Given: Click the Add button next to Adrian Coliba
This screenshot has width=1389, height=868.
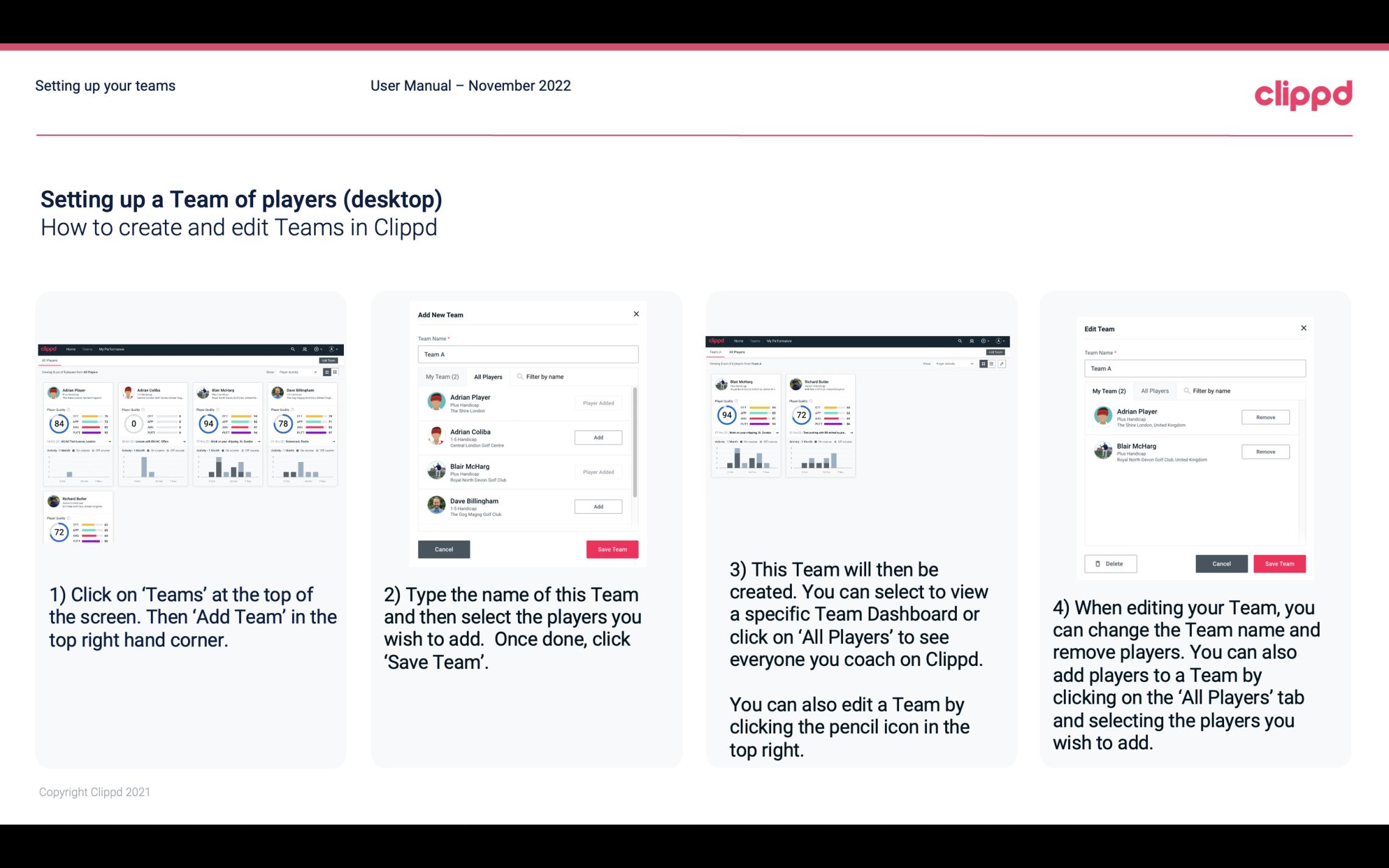Looking at the screenshot, I should click(598, 437).
